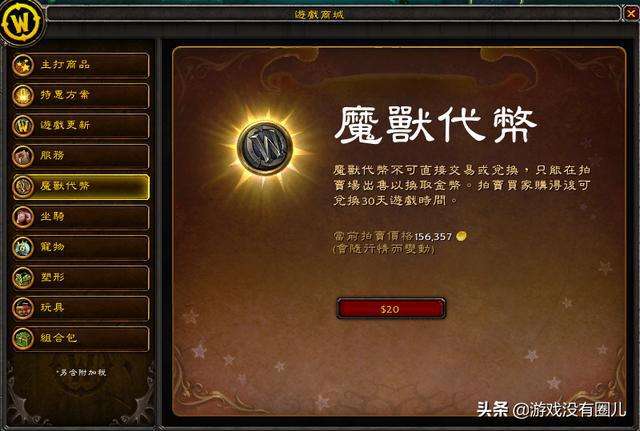Select the 遊戲更新 category tab
This screenshot has height=431, width=640.
pyautogui.click(x=81, y=126)
